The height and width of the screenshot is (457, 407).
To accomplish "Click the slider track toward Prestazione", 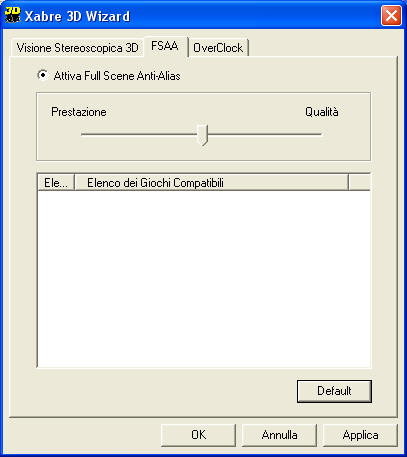I will click(x=139, y=135).
